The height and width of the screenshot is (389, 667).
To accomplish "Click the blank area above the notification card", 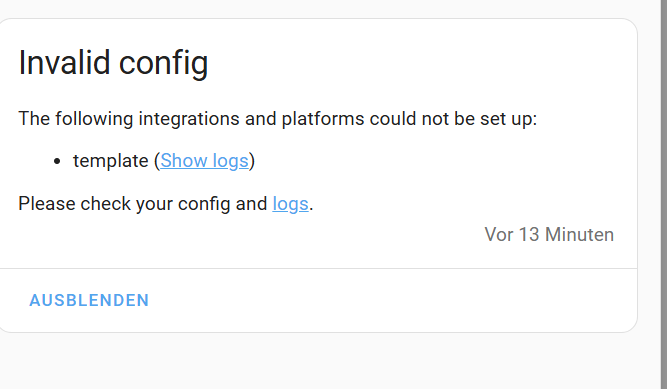I will [318, 9].
